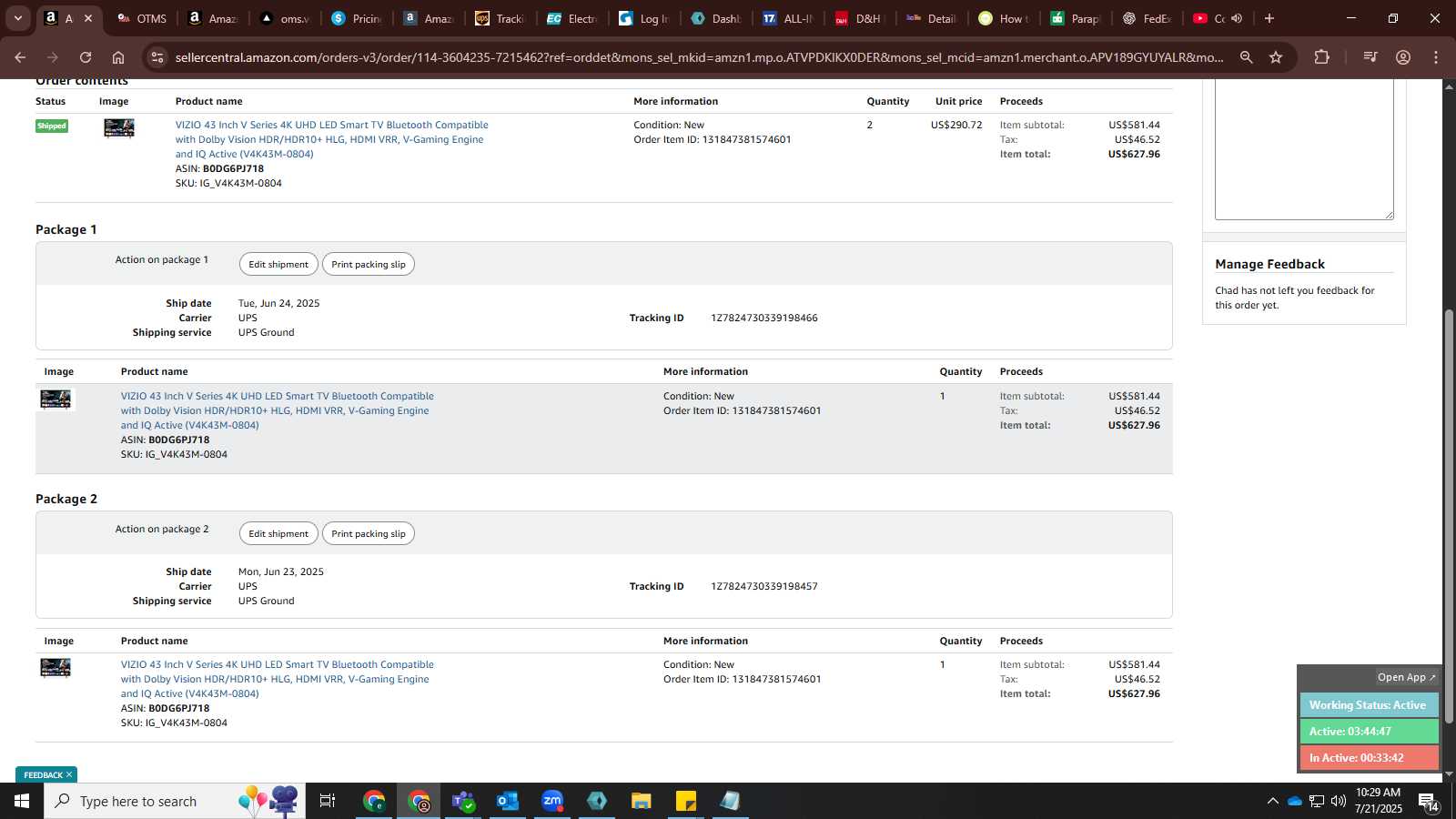Click the product thumbnail in Package 1

56,399
